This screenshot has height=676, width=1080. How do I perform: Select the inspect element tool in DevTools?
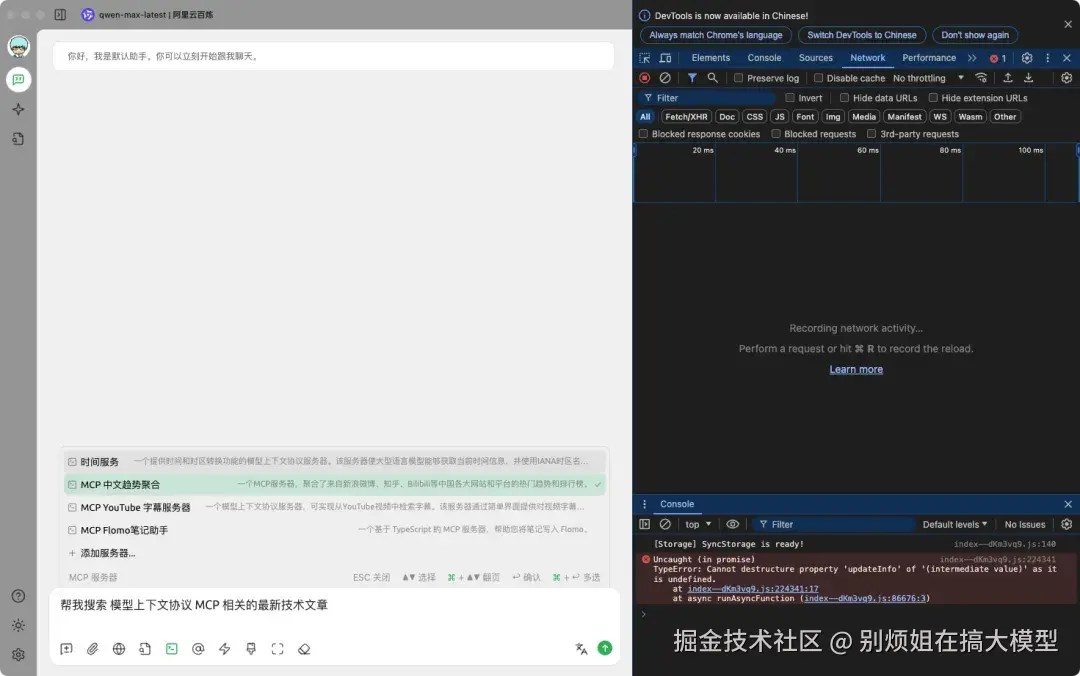click(x=643, y=58)
